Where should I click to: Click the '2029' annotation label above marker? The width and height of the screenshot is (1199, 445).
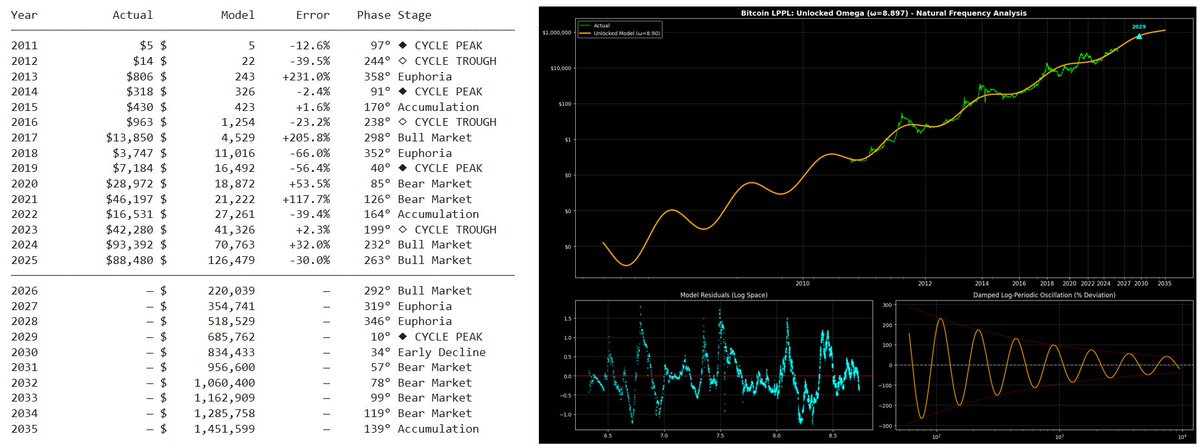coord(1139,27)
